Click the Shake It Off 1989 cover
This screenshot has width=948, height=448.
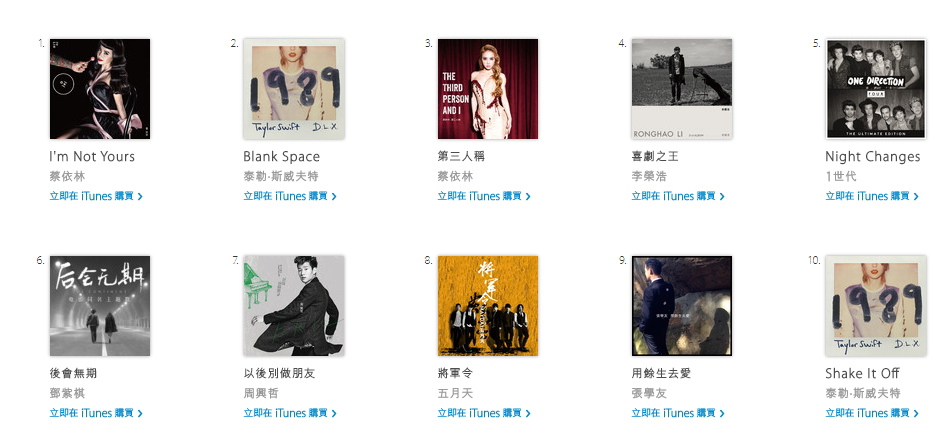(876, 306)
